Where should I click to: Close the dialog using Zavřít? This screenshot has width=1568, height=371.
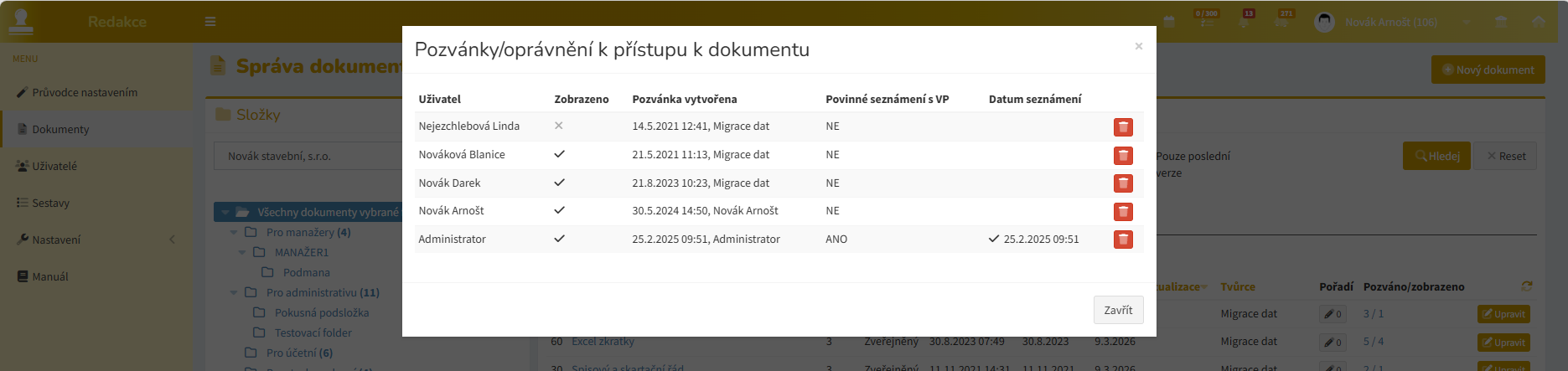(x=1118, y=310)
